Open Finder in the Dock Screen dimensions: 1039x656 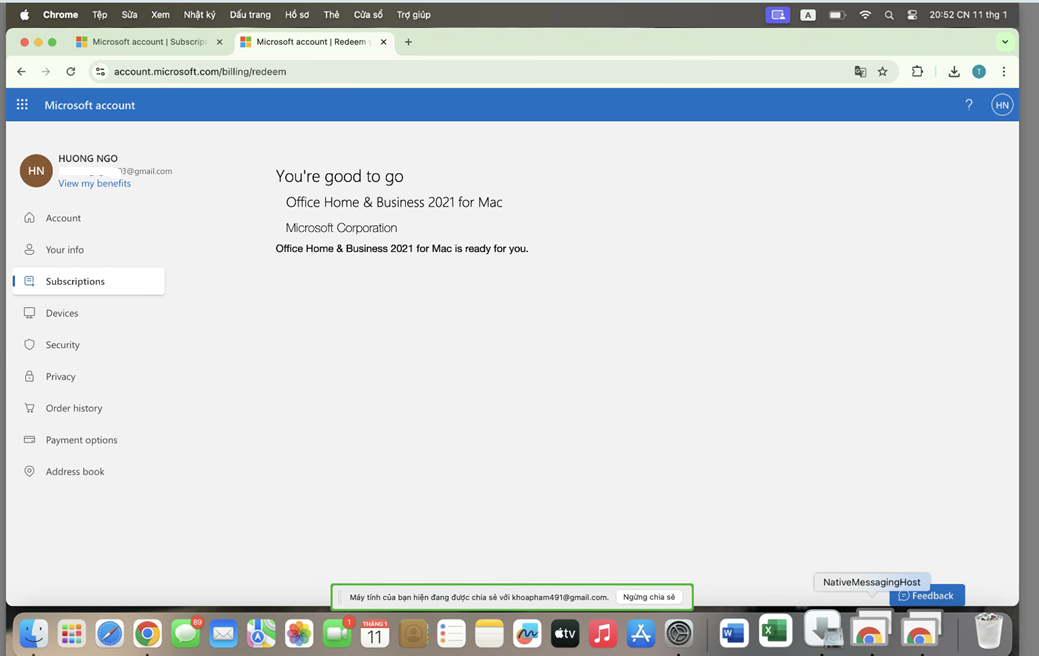(33, 633)
